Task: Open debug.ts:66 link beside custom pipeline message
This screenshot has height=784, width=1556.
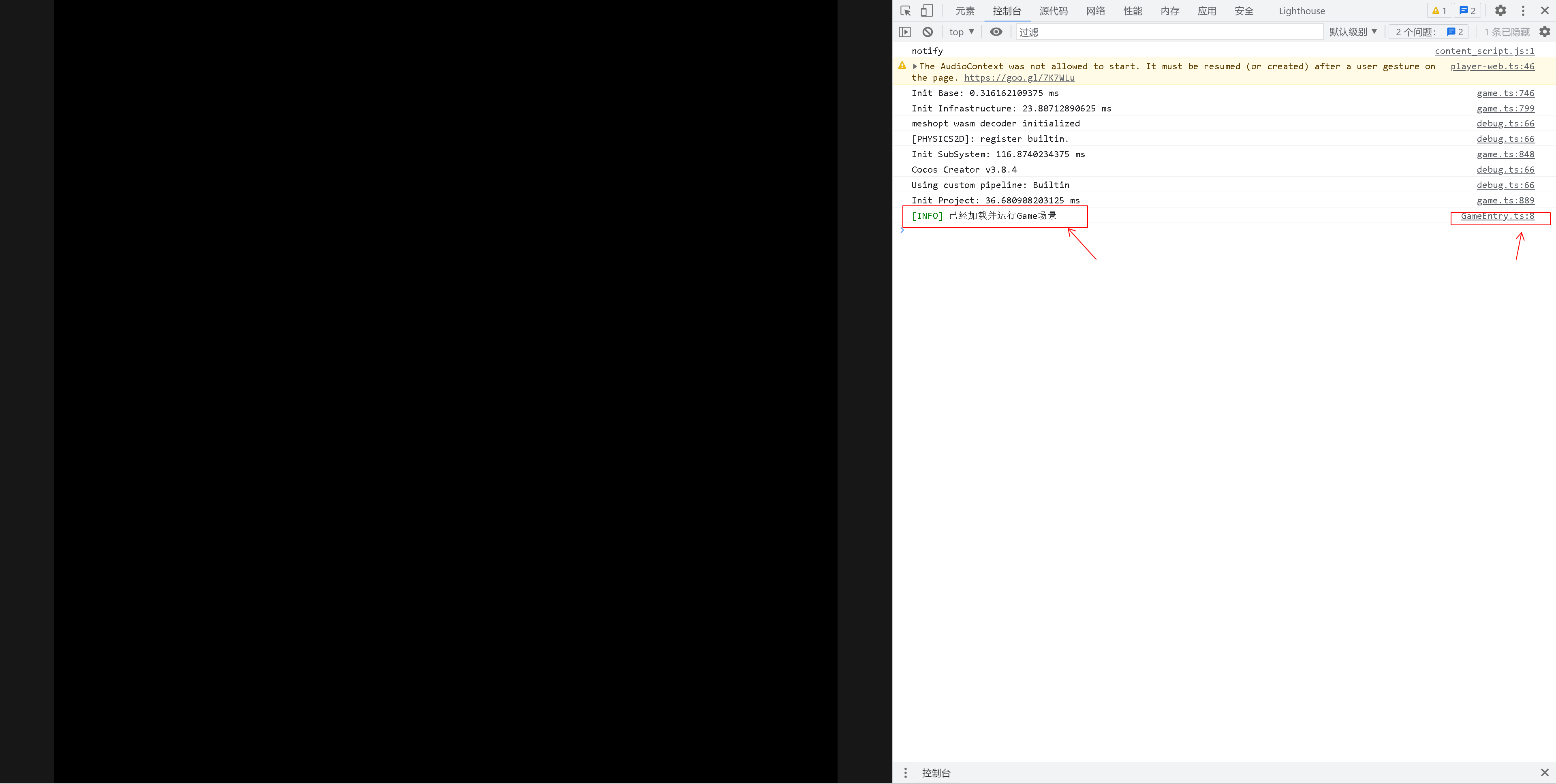Action: [1506, 186]
